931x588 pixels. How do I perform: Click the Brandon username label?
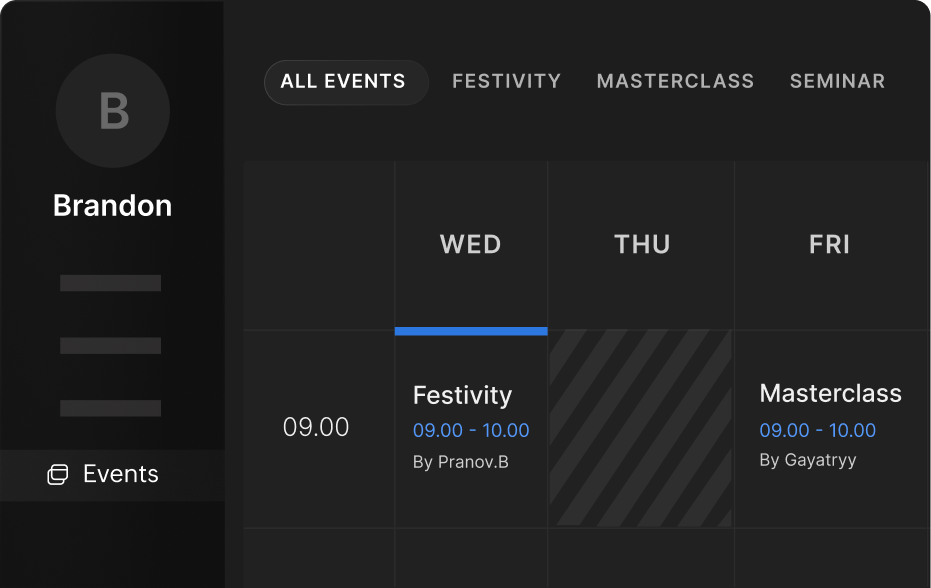[112, 206]
